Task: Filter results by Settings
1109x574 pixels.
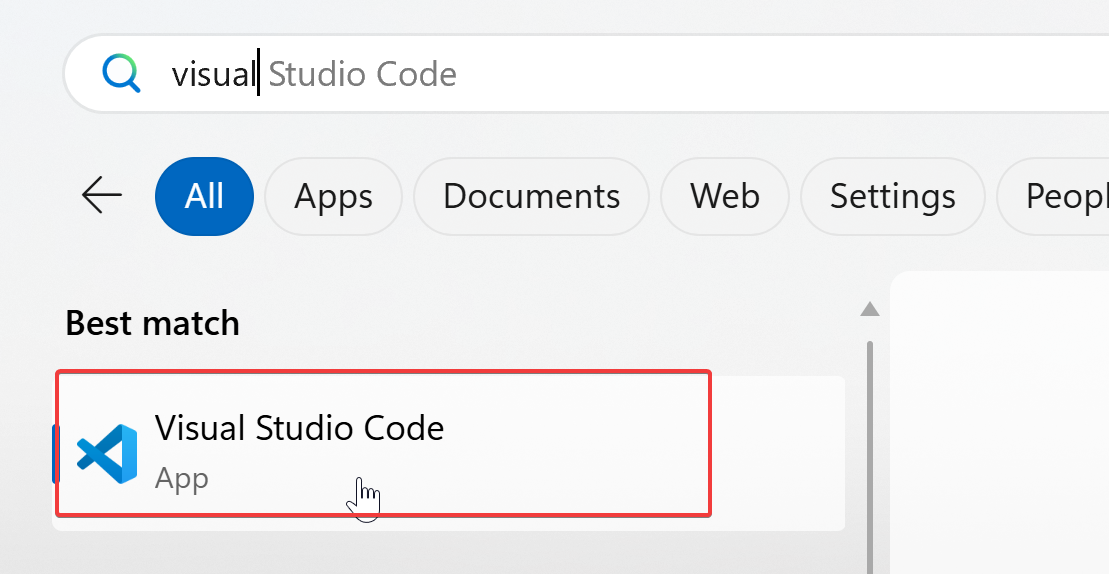Action: (x=892, y=196)
